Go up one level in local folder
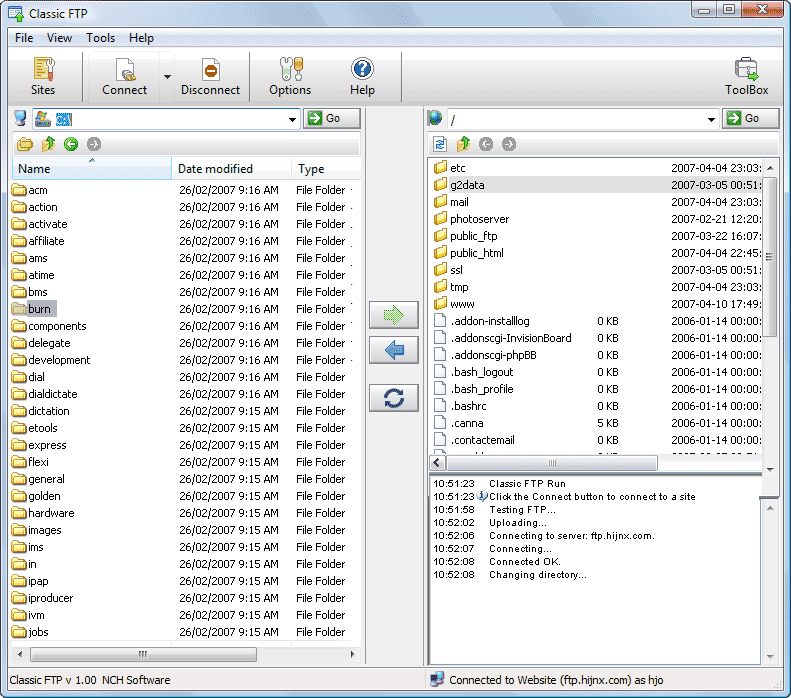 pyautogui.click(x=48, y=144)
